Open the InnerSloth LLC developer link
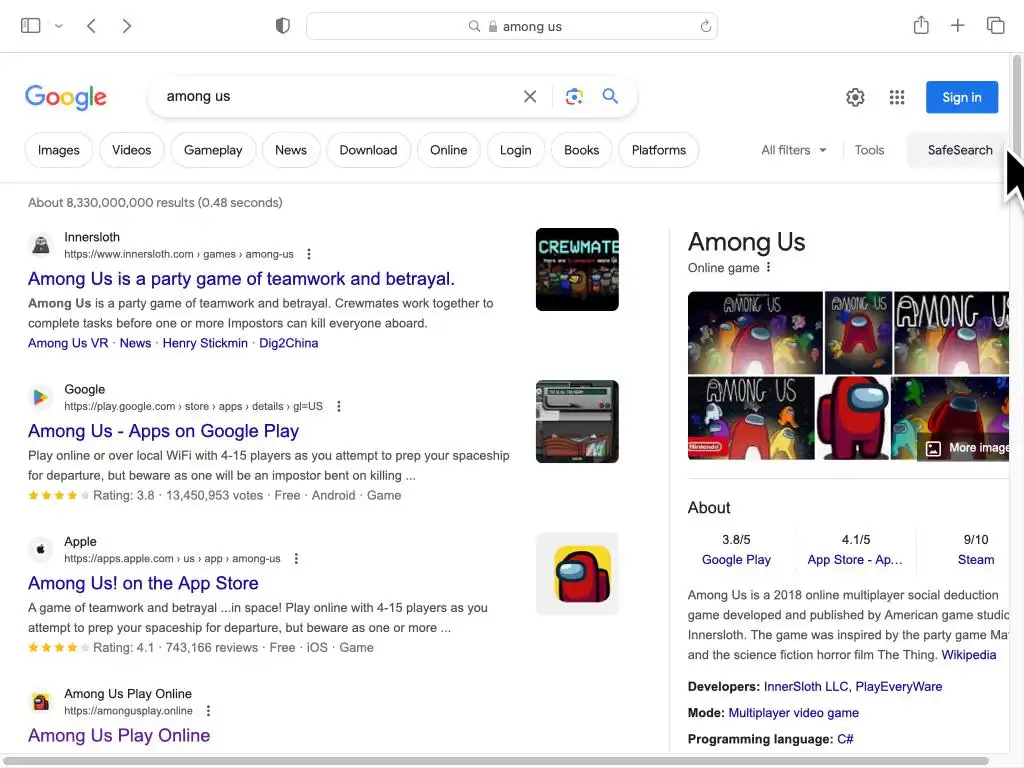Viewport: 1024px width, 768px height. (x=806, y=686)
